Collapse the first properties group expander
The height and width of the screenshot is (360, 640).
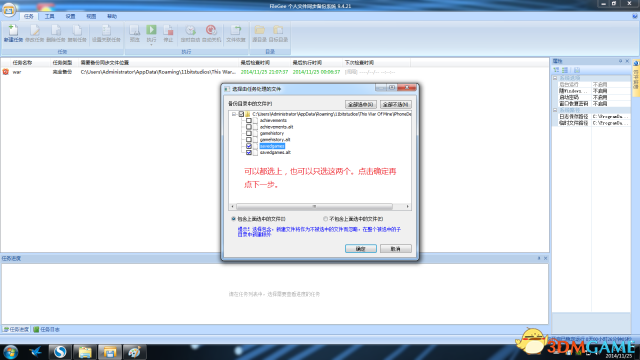coord(555,78)
